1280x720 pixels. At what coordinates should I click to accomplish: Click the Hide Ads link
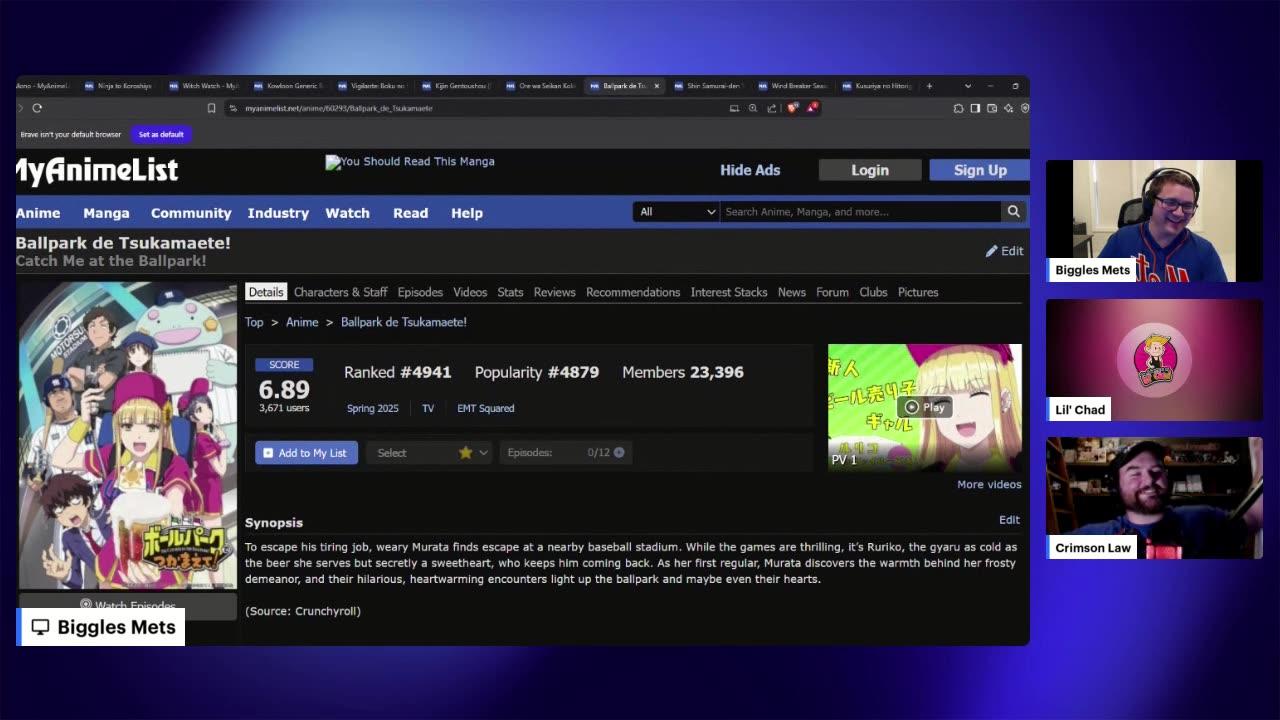[x=750, y=170]
